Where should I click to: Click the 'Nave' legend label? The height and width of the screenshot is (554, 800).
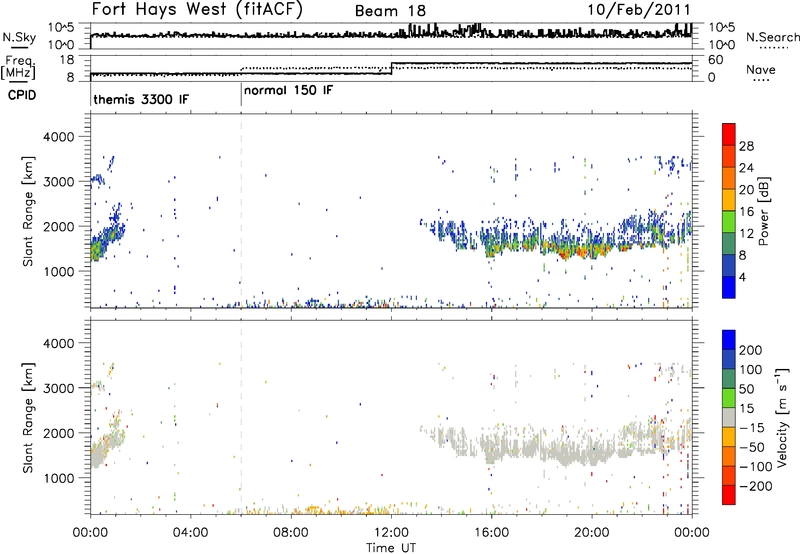click(760, 69)
